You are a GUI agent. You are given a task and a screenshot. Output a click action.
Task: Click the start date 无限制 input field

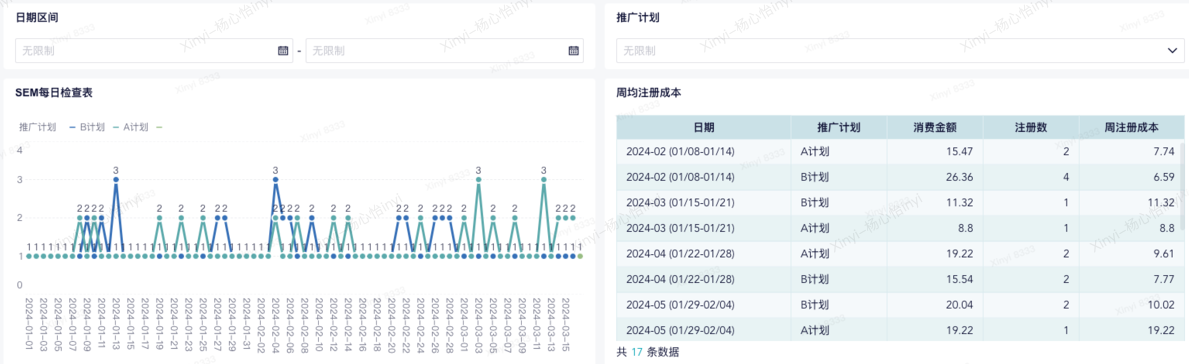154,51
